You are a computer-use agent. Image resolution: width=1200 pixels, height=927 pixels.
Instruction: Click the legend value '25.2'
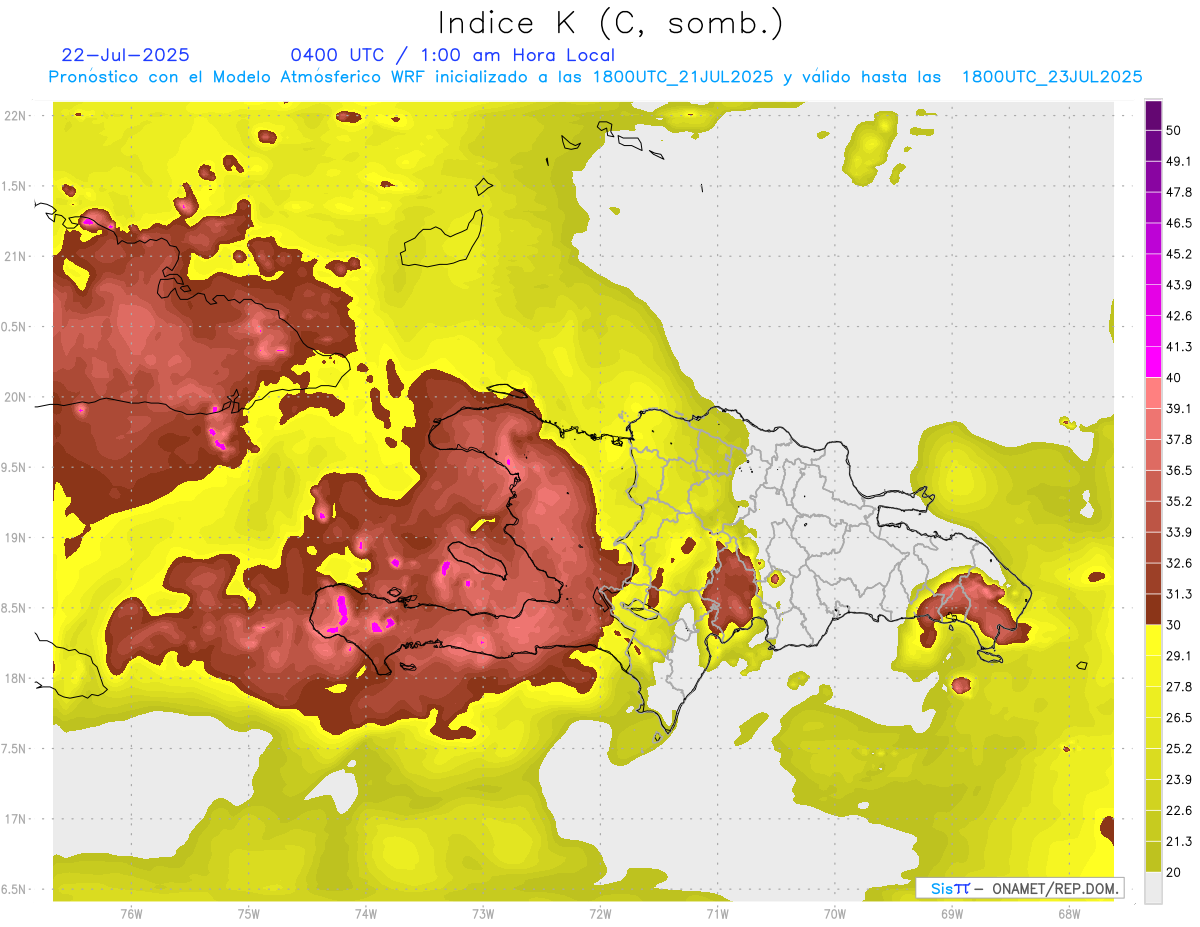(x=1179, y=748)
